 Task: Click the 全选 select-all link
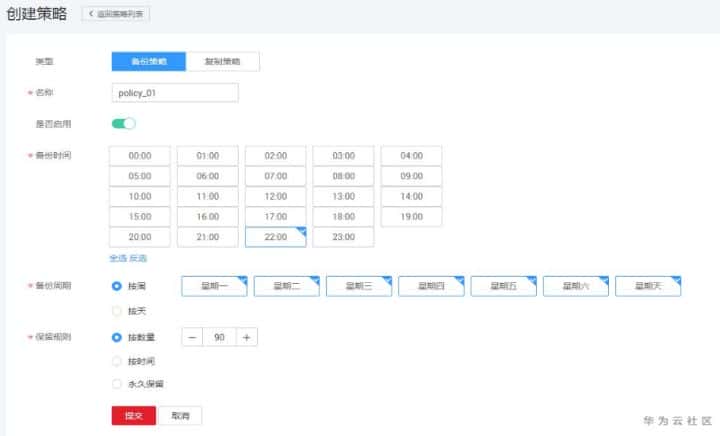(x=118, y=258)
